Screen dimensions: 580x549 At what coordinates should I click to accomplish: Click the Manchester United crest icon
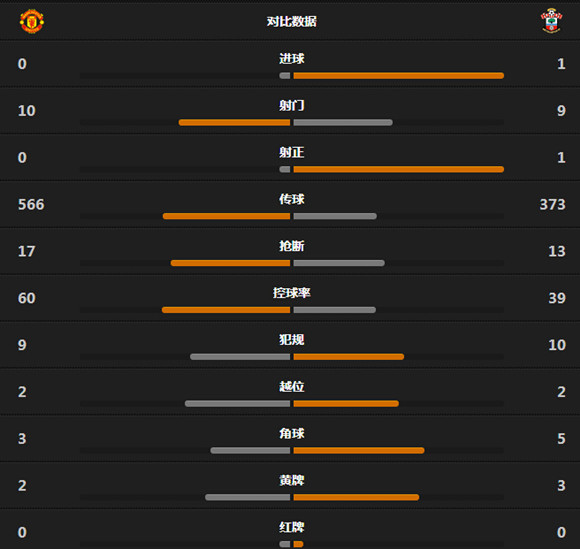31,21
